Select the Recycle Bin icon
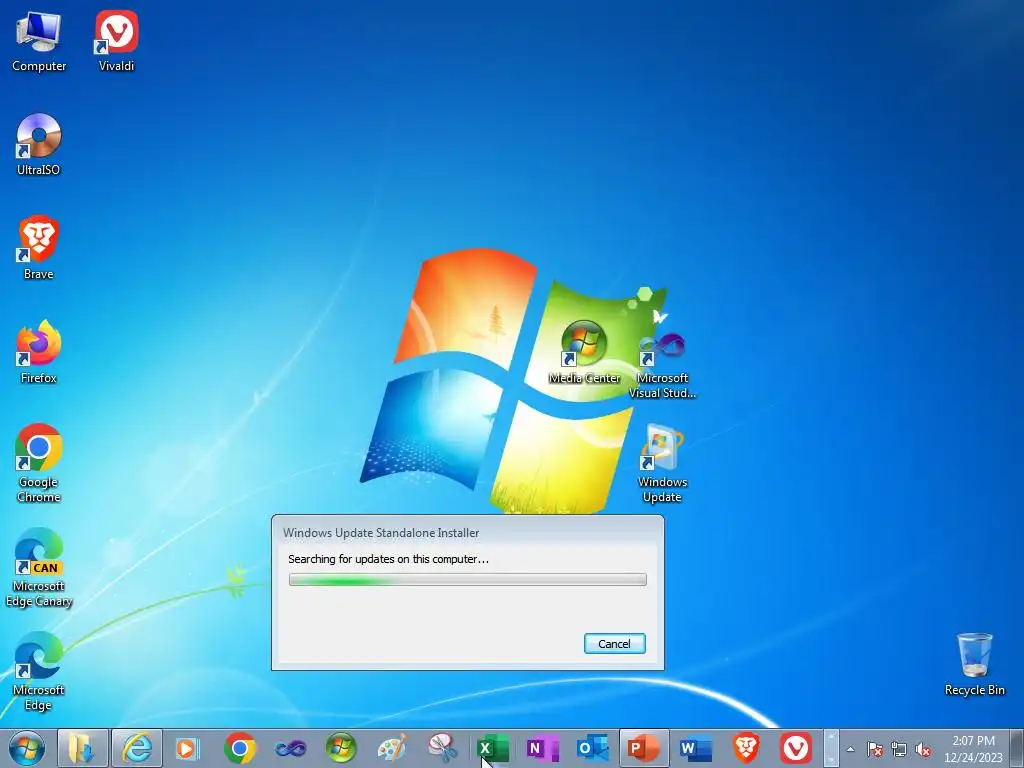 click(x=974, y=665)
